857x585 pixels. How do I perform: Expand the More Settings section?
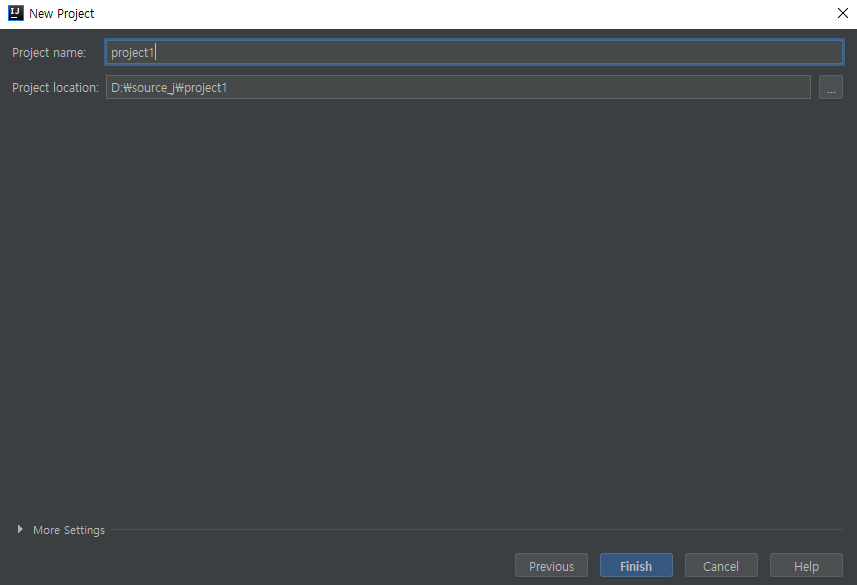(20, 529)
